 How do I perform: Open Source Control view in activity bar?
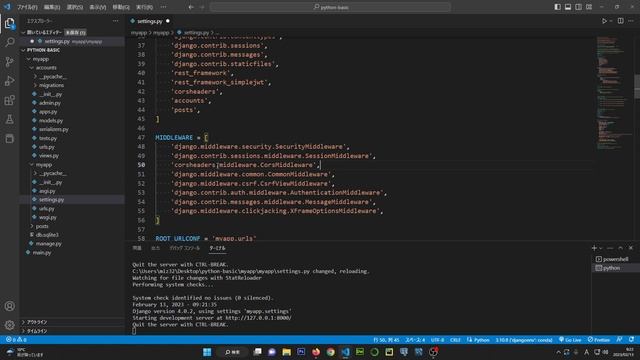(x=9, y=62)
